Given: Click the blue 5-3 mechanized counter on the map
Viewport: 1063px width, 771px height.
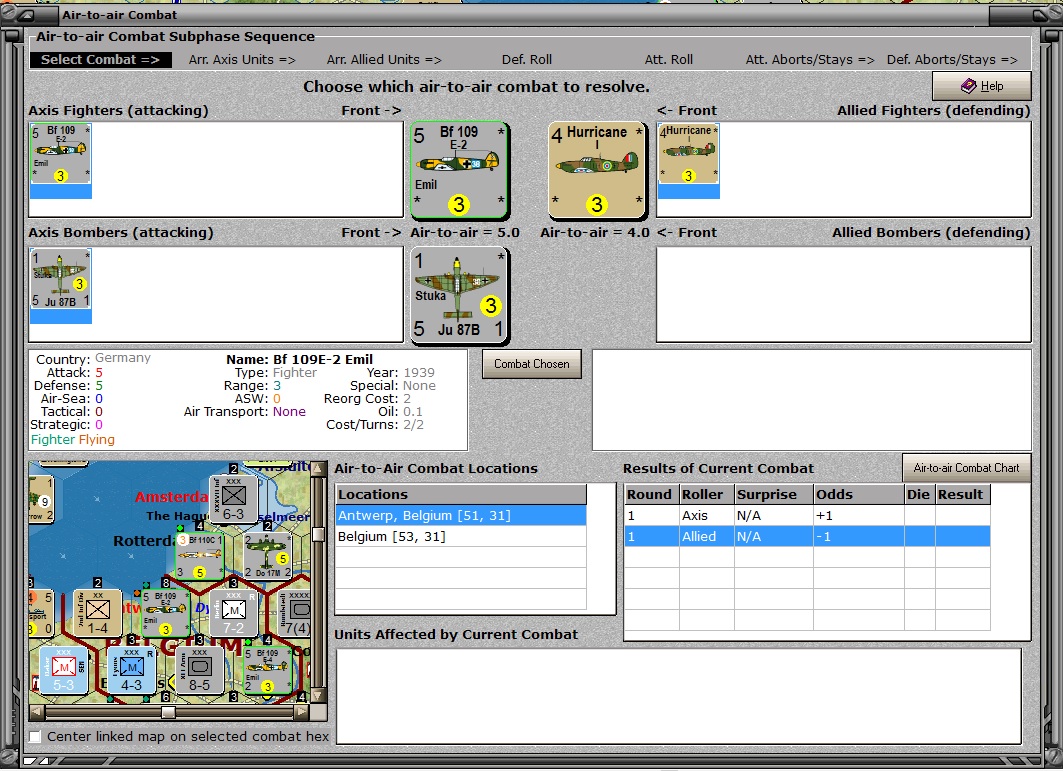Looking at the screenshot, I should point(63,670).
